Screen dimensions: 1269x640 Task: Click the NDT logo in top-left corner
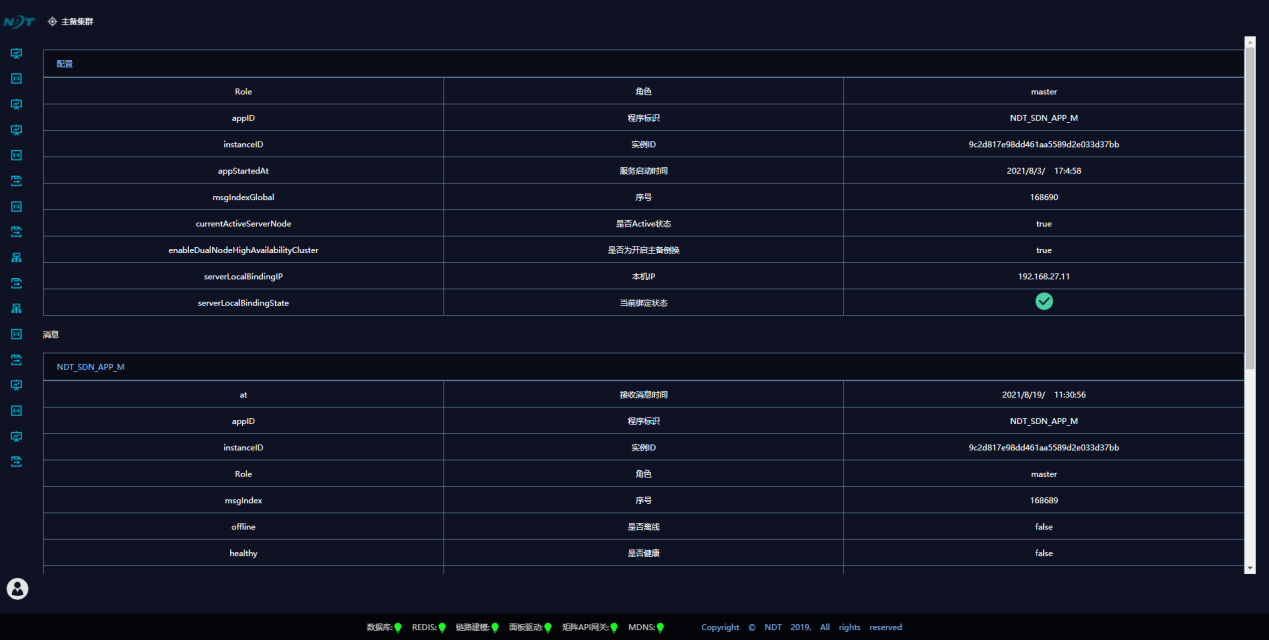(x=18, y=21)
